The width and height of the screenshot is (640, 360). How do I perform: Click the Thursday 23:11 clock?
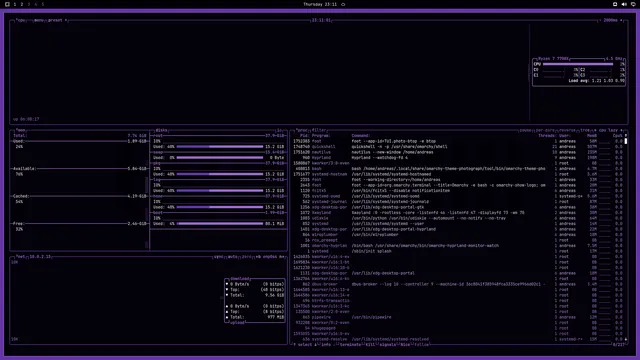click(320, 4)
